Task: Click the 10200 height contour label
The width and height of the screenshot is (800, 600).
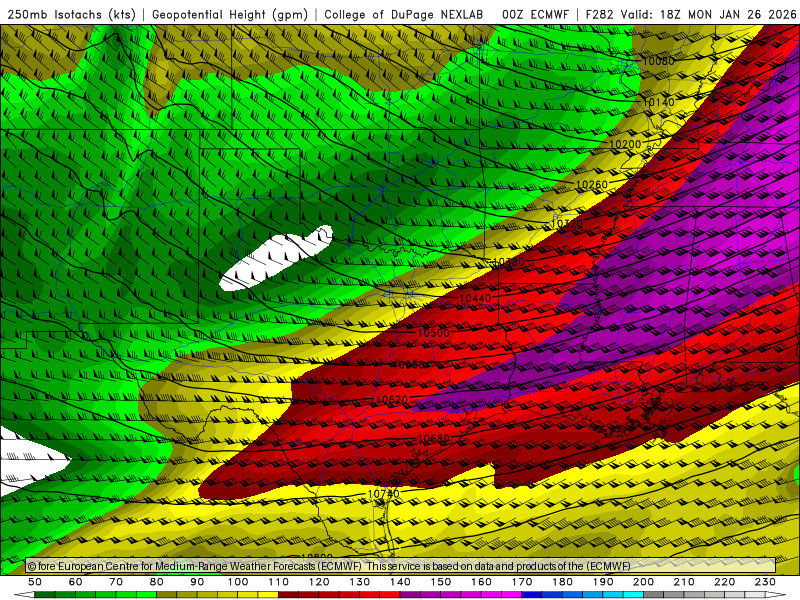Action: click(626, 144)
